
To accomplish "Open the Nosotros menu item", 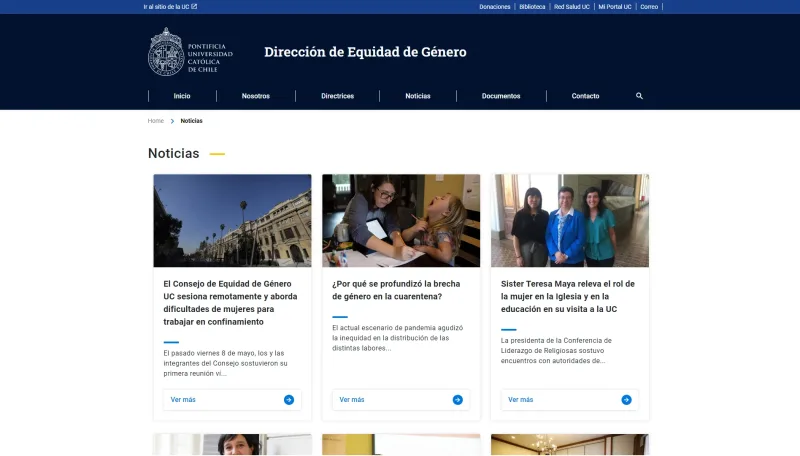I will coord(256,96).
